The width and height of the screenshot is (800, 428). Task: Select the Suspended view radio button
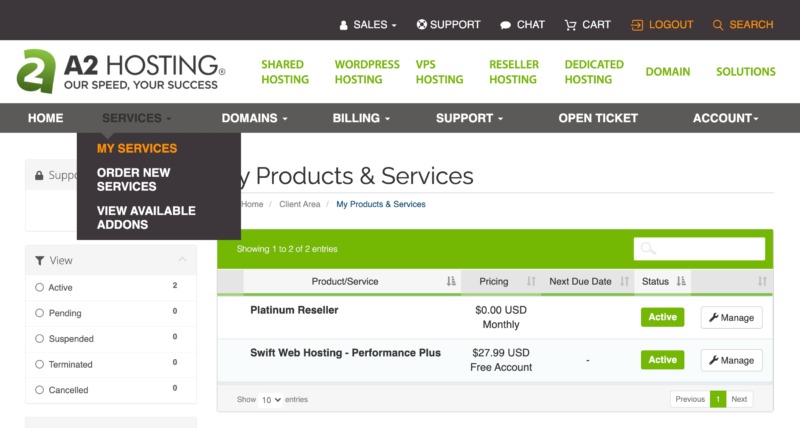(40, 339)
